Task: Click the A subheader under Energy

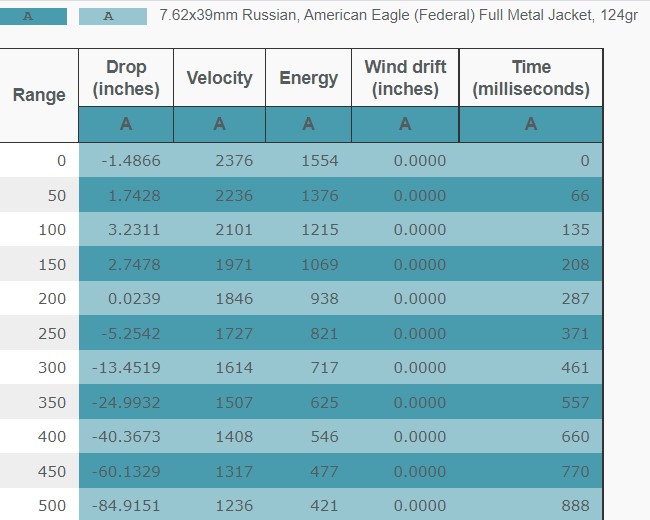Action: tap(308, 124)
